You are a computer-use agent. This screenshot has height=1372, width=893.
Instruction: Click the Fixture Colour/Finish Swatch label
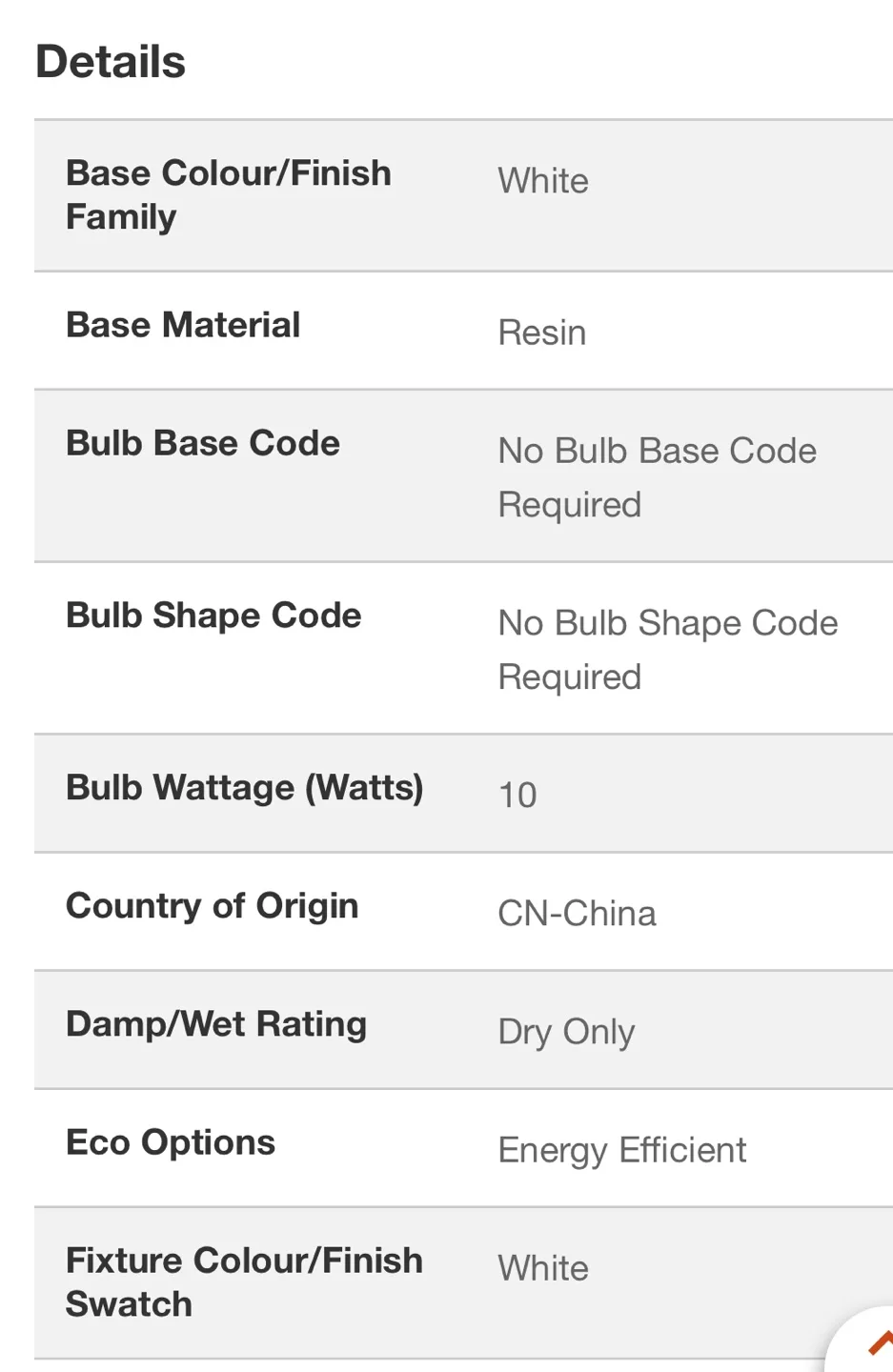pyautogui.click(x=244, y=1282)
